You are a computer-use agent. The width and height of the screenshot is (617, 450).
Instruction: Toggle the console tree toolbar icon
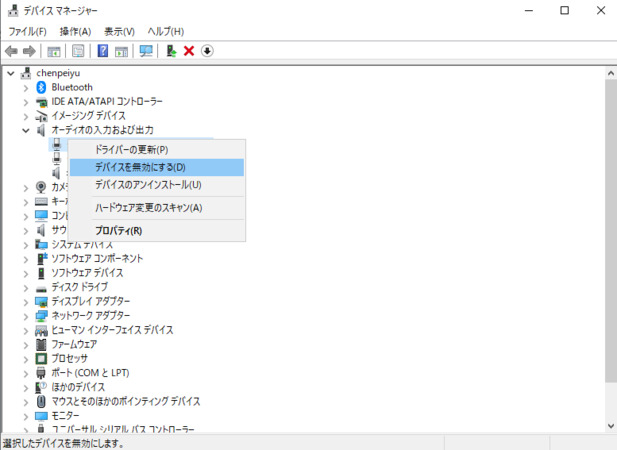point(54,51)
